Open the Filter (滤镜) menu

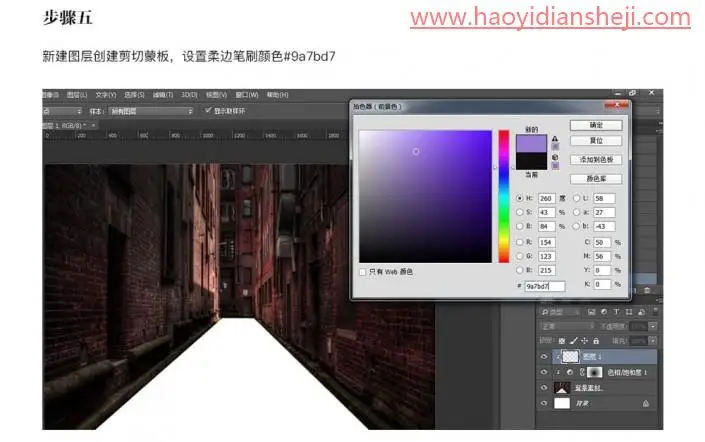162,95
